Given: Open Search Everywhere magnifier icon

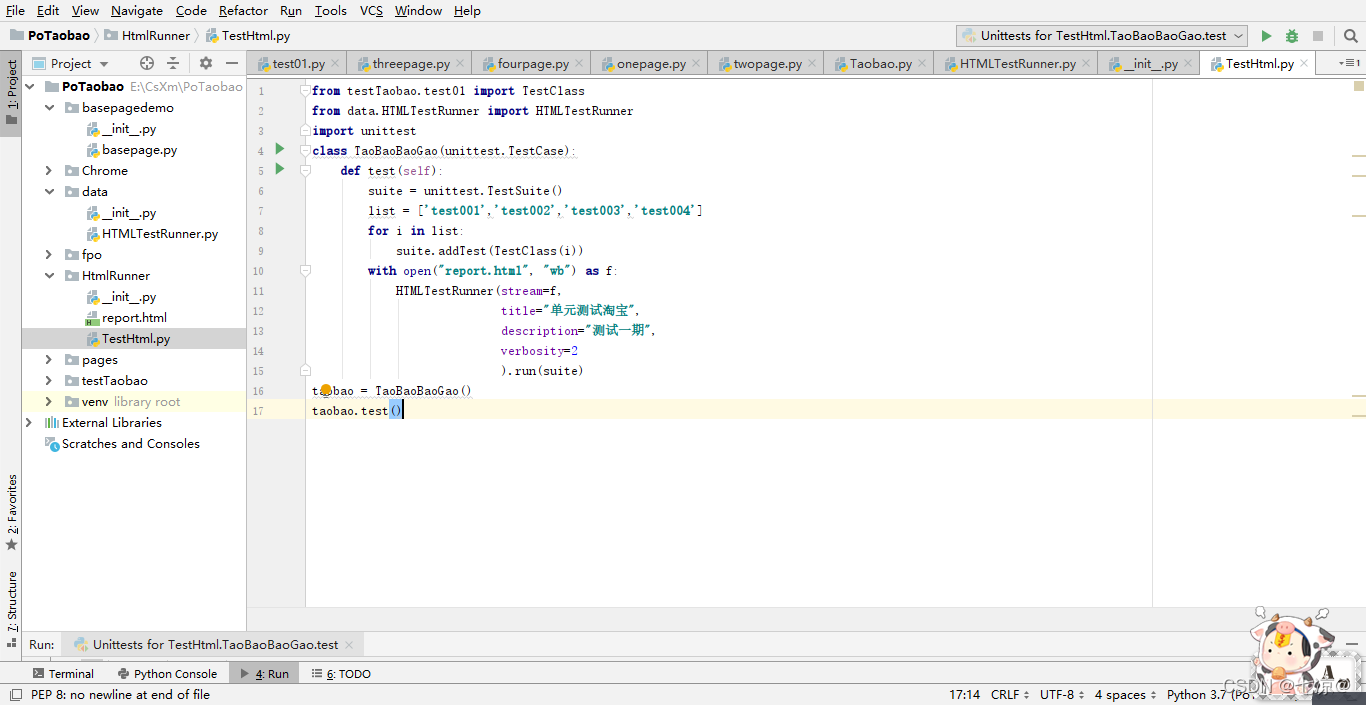Looking at the screenshot, I should [x=1351, y=36].
